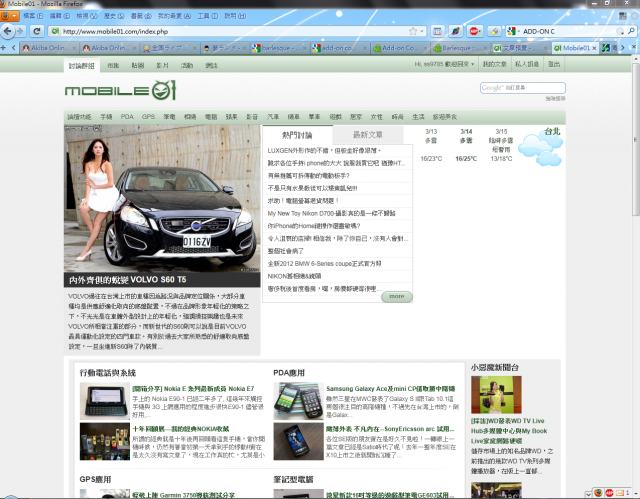This screenshot has height=499, width=640.
Task: Click in the ADD-ON C search field
Action: point(571,31)
